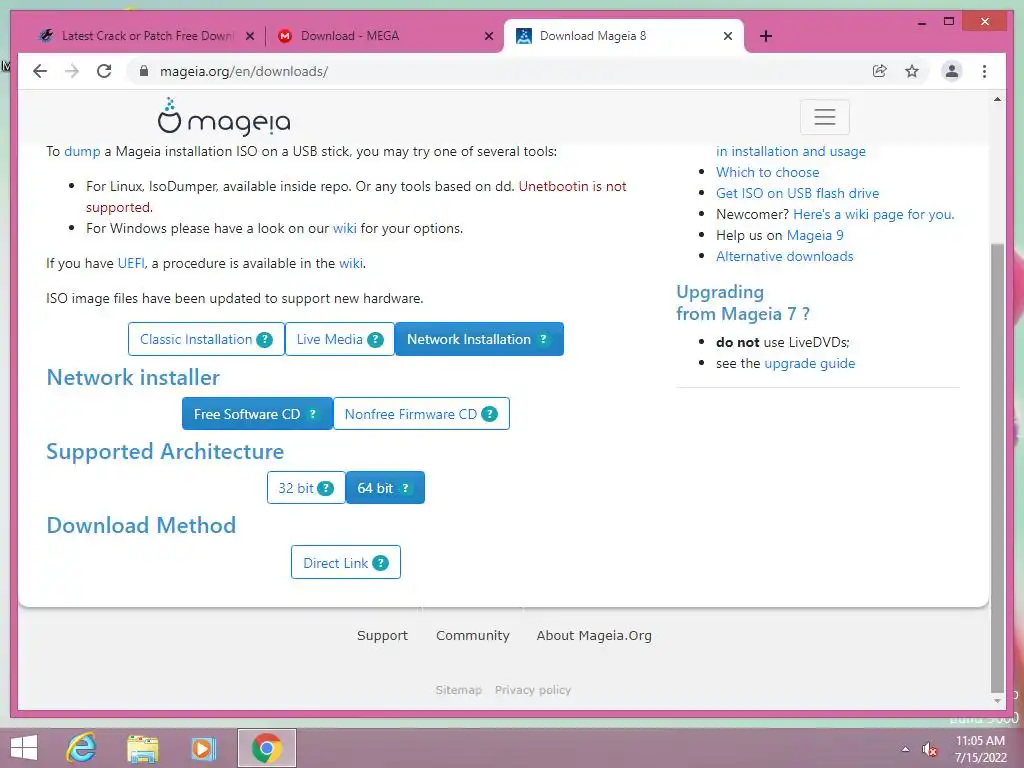The image size is (1024, 768).
Task: Open 'in installation and usage' link
Action: (x=791, y=152)
